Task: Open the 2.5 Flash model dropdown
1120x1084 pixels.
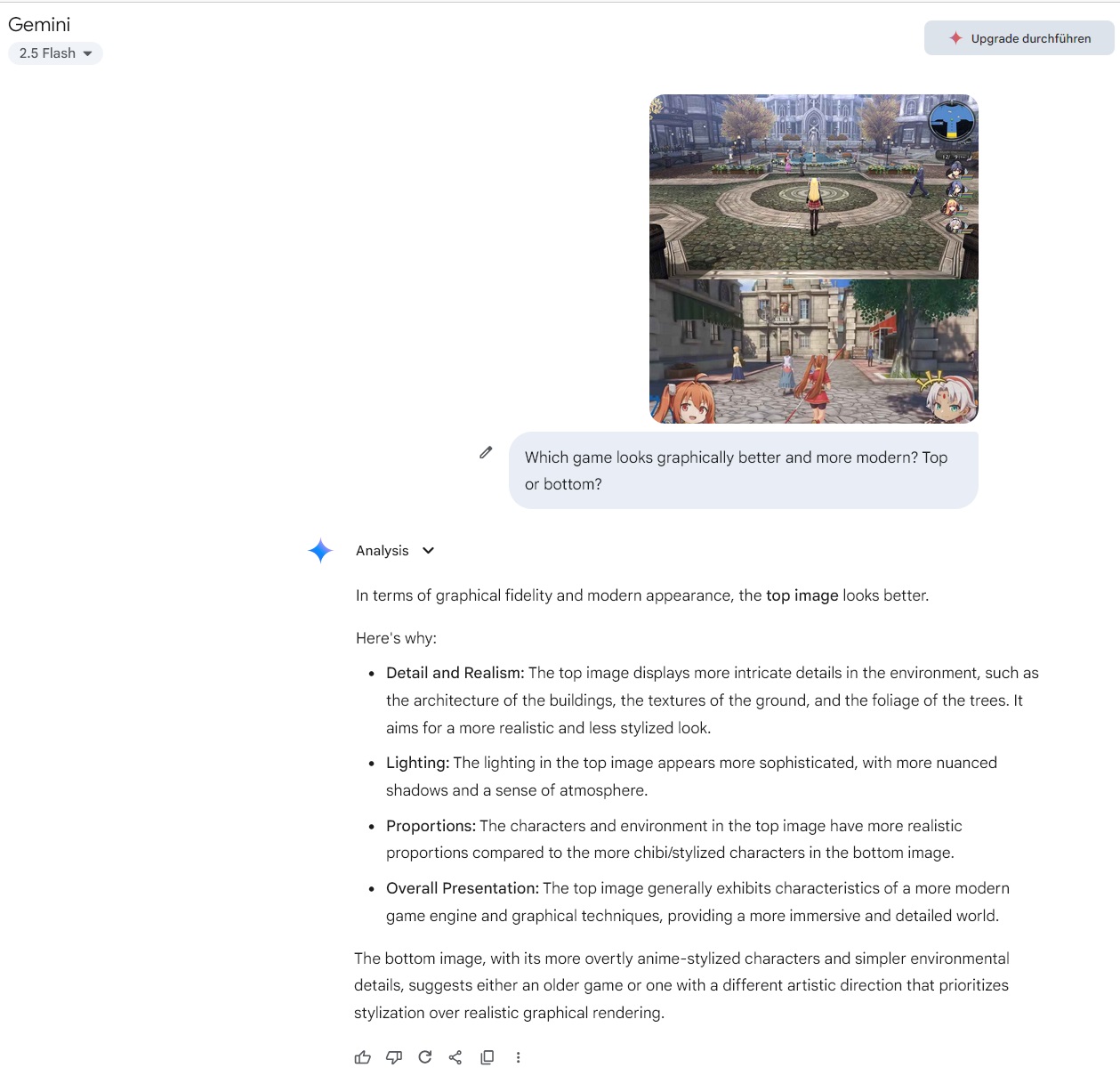Action: [55, 53]
